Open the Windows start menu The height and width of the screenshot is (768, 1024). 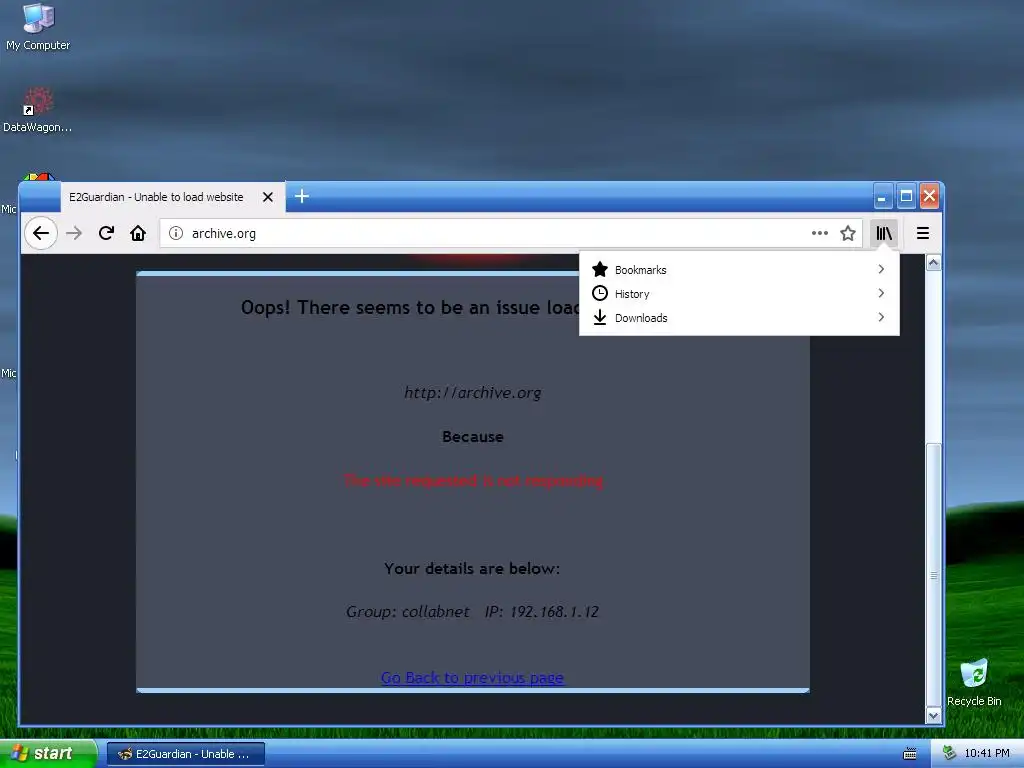[48, 754]
